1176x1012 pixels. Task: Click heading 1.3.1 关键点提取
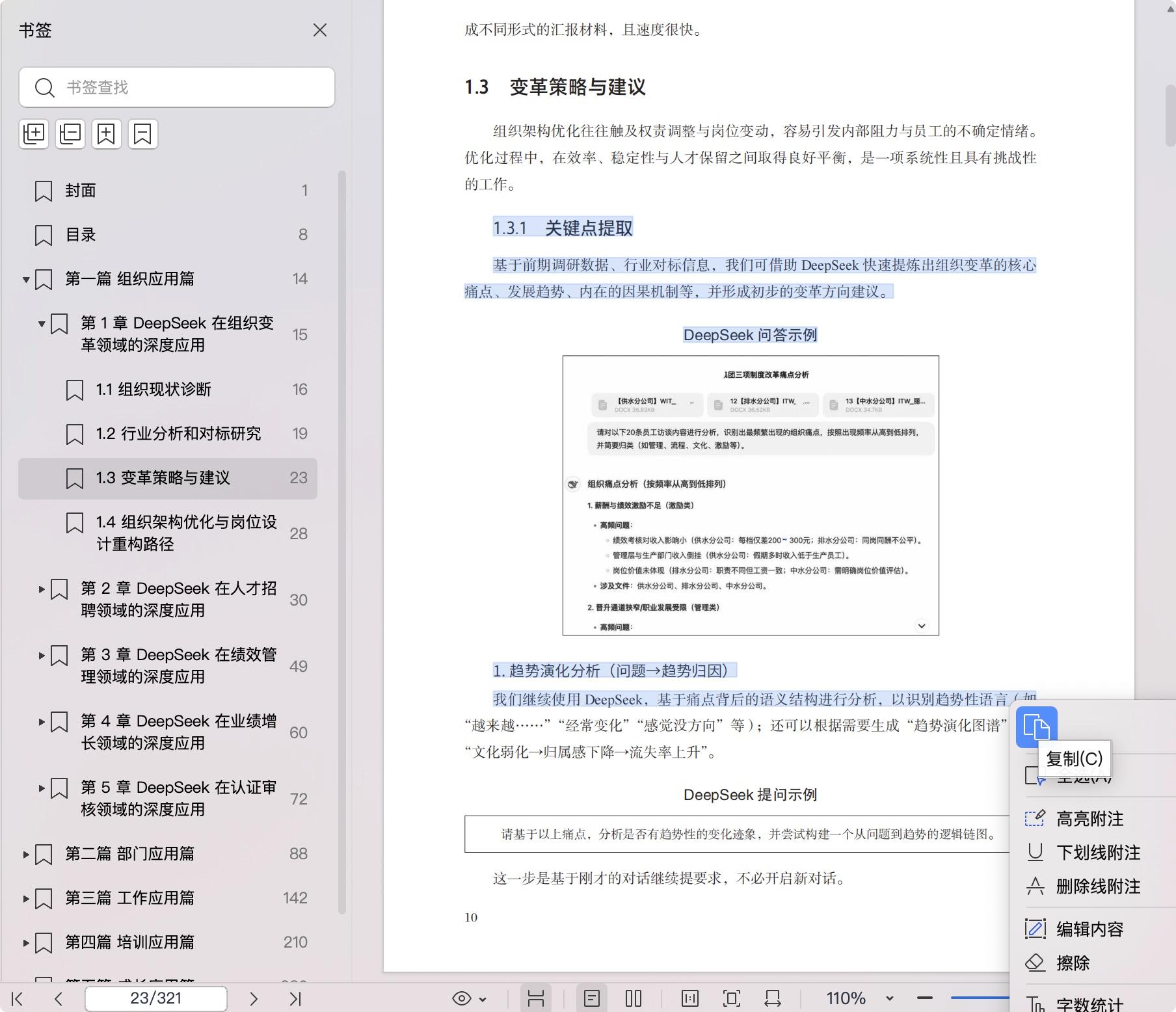tap(563, 228)
